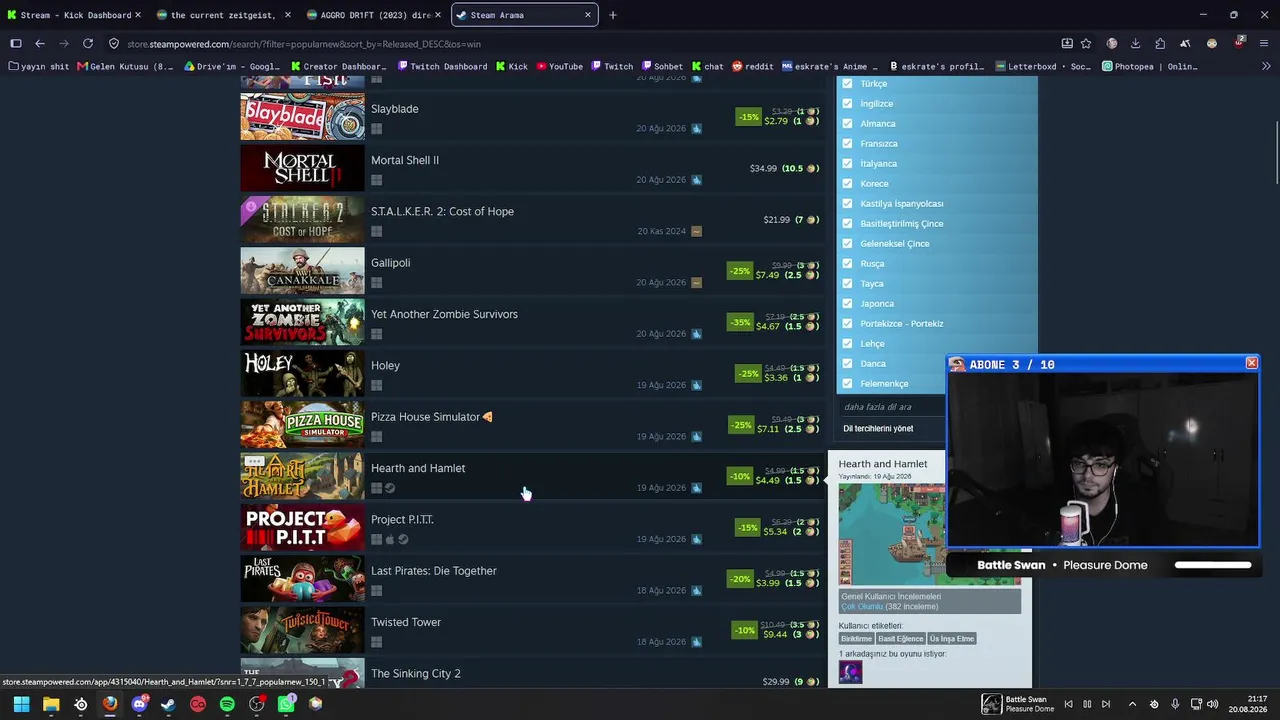Click the Windows platform icon under Mortal Shell II
The height and width of the screenshot is (720, 1280).
pos(377,180)
